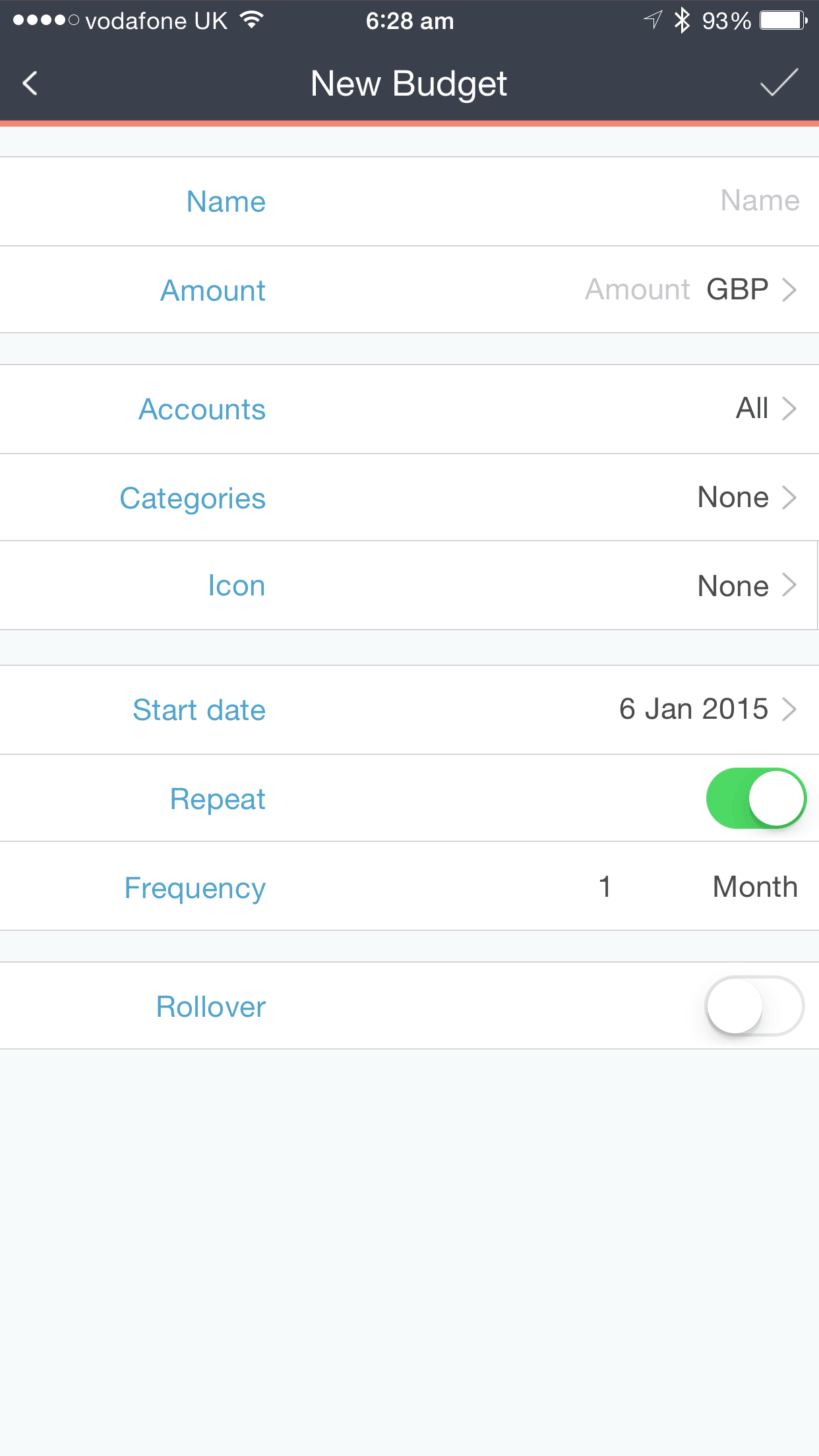
Task: Turn off the Repeat switch
Action: [756, 798]
